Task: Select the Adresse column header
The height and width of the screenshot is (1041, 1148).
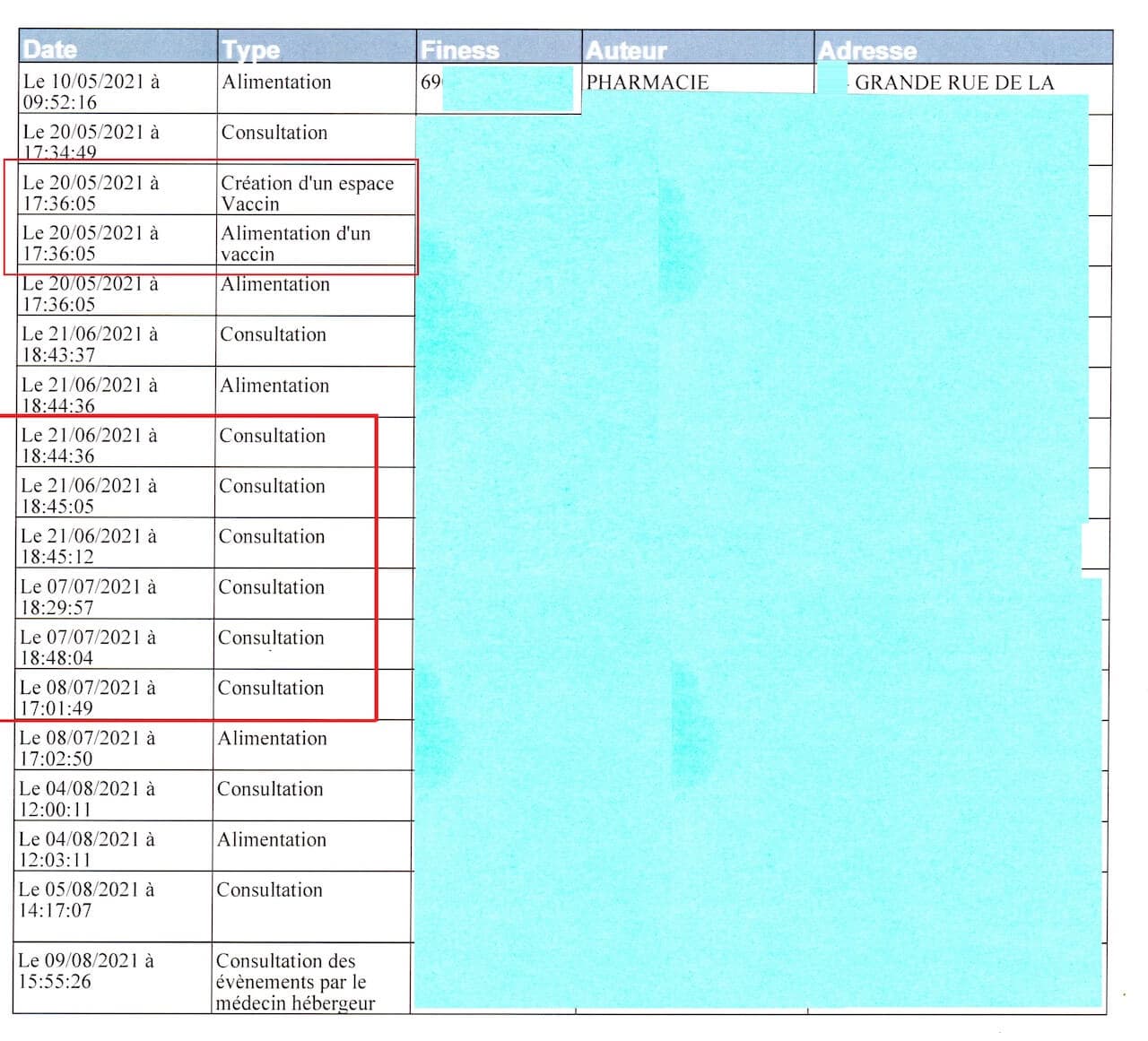Action: pos(867,51)
